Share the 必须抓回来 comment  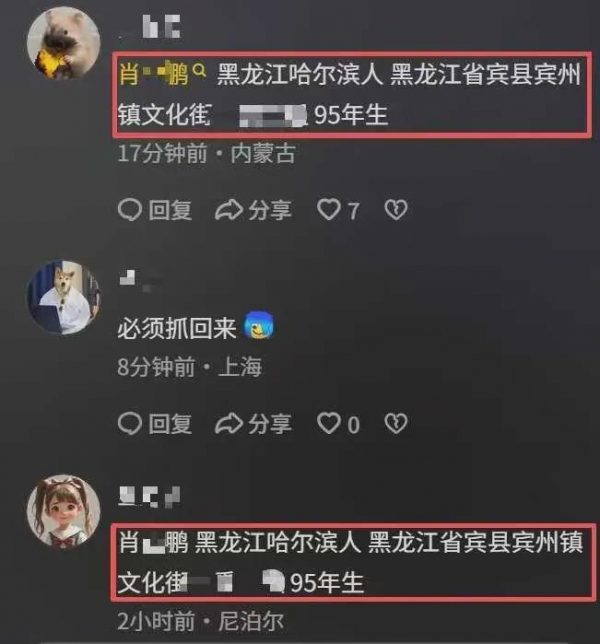(253, 423)
